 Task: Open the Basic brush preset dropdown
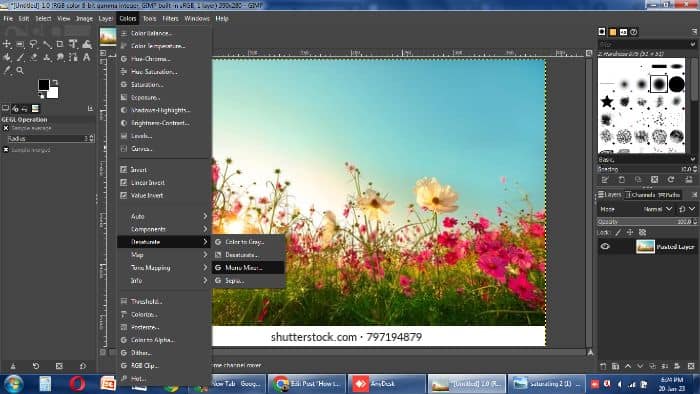click(x=647, y=159)
